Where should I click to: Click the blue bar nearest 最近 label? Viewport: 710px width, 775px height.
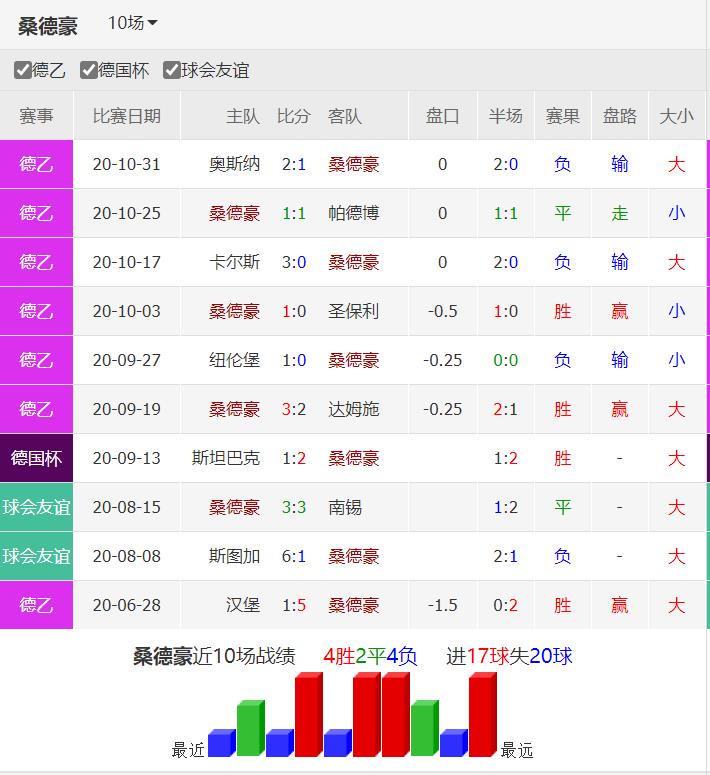click(220, 743)
